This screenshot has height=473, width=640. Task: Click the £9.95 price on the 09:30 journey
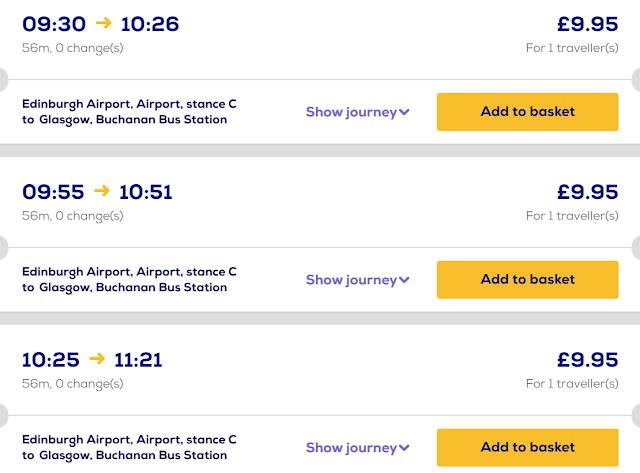(587, 23)
